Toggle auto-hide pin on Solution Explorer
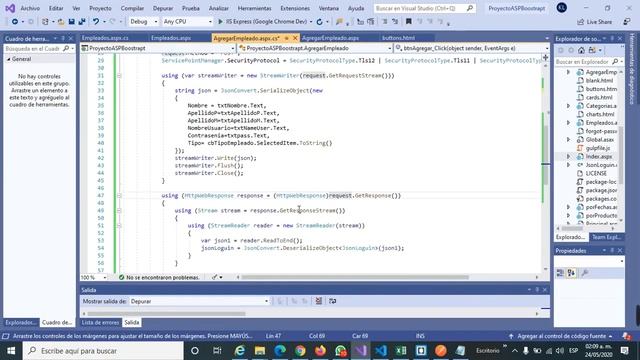 pyautogui.click(x=612, y=38)
